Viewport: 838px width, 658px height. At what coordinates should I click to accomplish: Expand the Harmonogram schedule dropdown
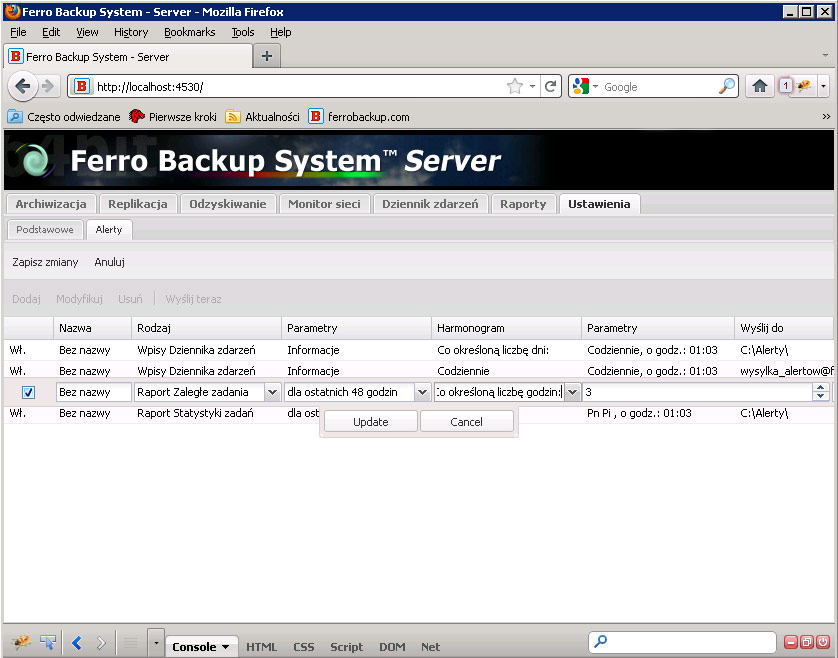(573, 393)
